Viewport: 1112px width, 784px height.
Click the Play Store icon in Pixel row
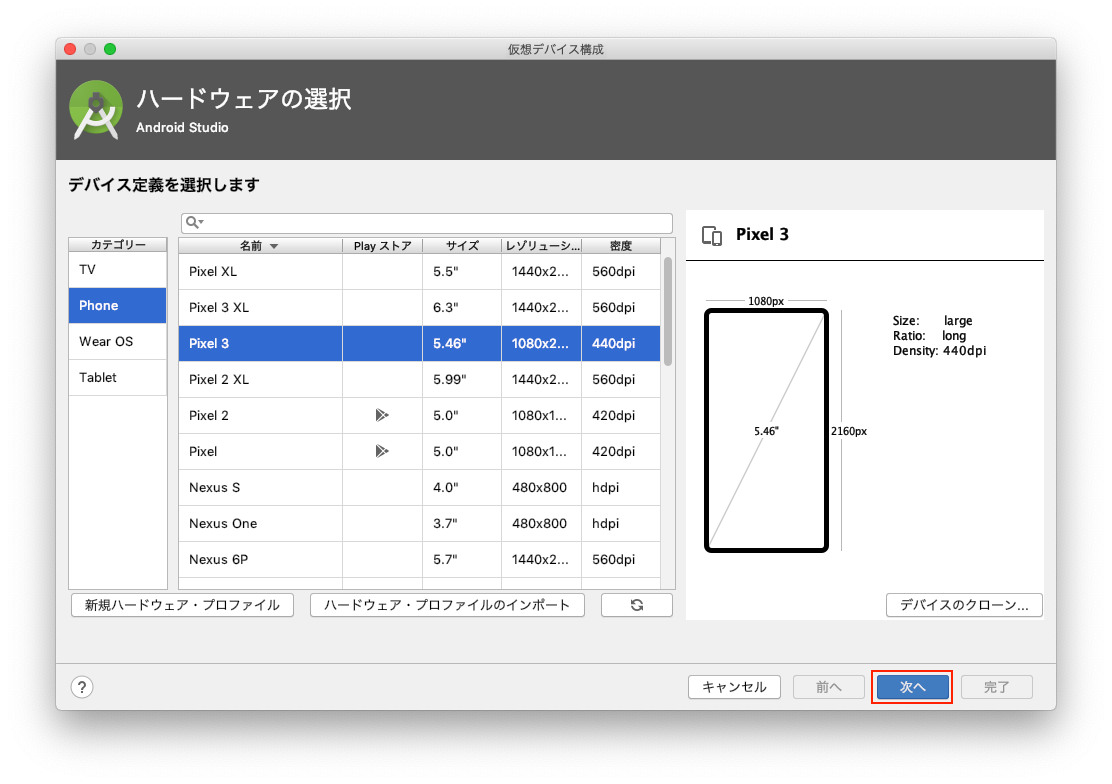tap(381, 451)
